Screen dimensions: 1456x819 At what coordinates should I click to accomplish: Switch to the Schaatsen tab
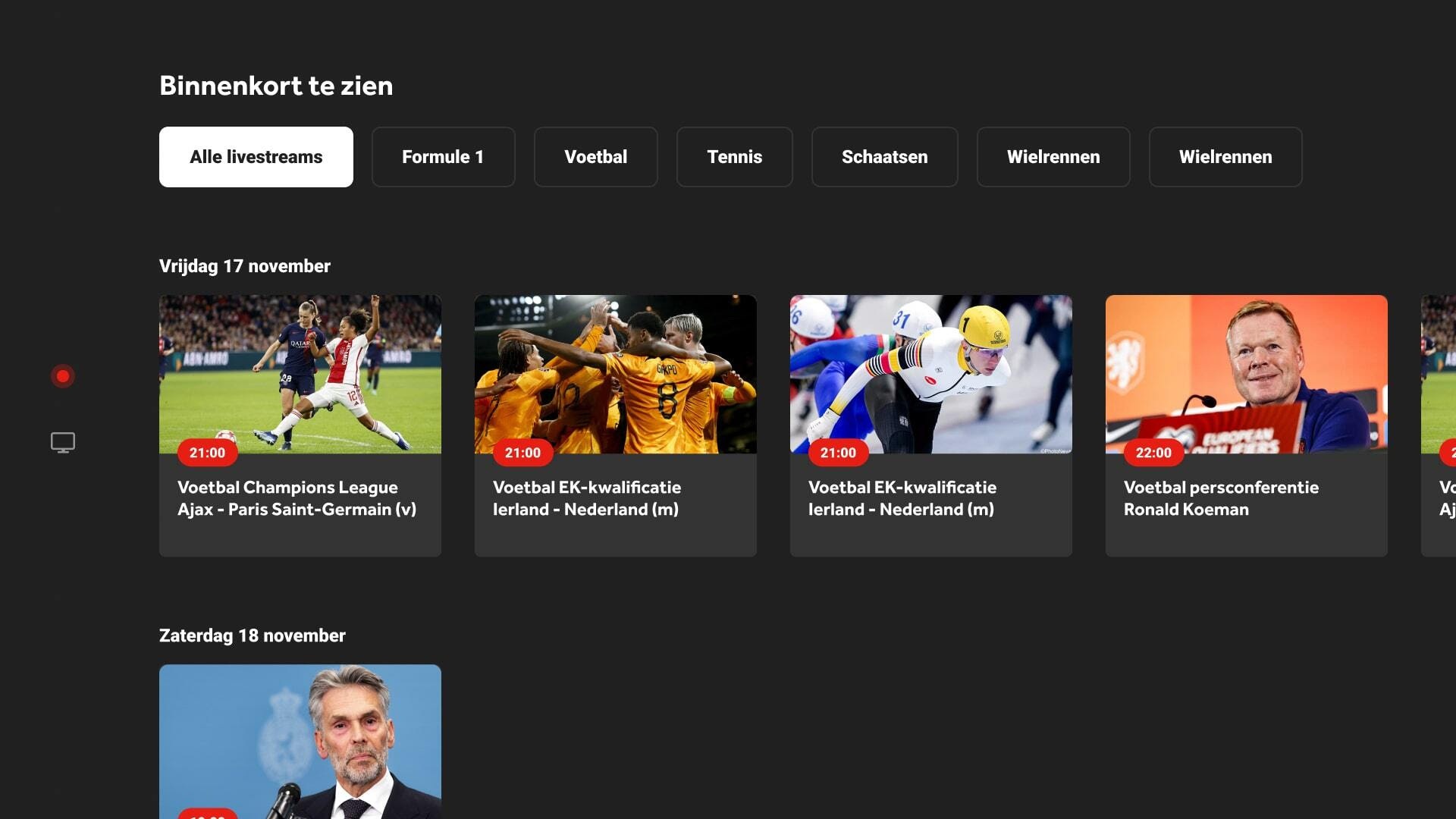[884, 157]
